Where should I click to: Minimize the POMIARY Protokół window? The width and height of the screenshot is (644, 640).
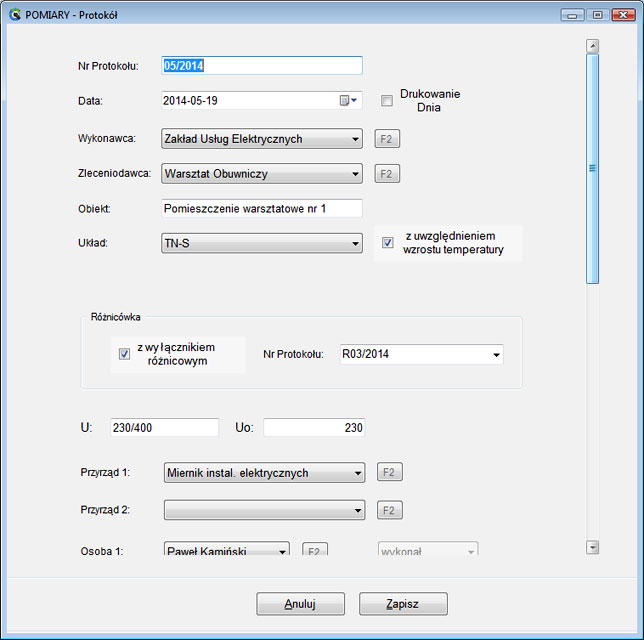pos(573,15)
